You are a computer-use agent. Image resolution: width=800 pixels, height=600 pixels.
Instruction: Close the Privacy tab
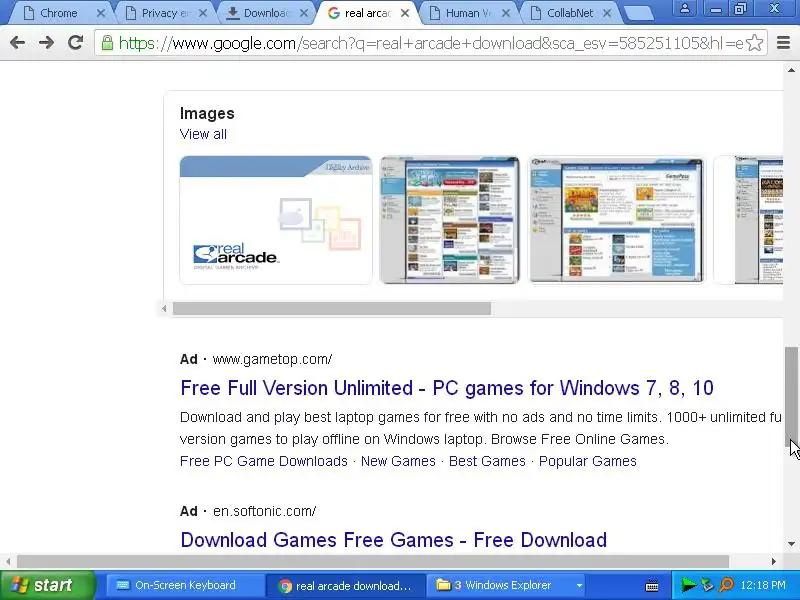click(x=203, y=14)
